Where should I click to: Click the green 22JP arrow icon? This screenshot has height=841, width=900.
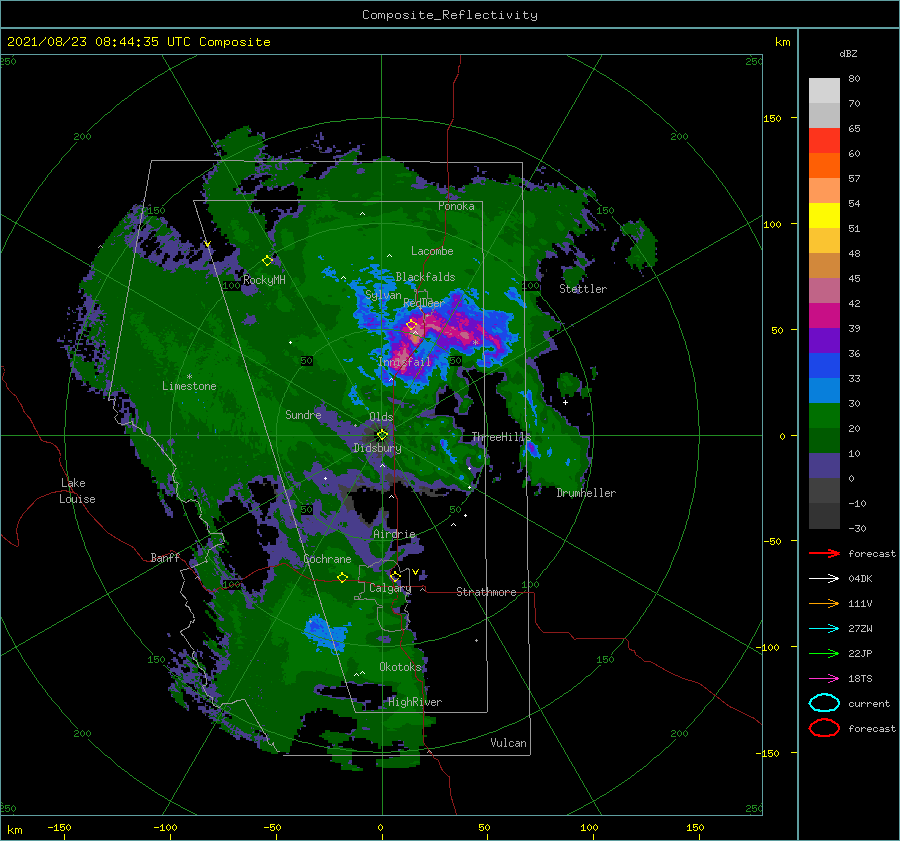[824, 653]
